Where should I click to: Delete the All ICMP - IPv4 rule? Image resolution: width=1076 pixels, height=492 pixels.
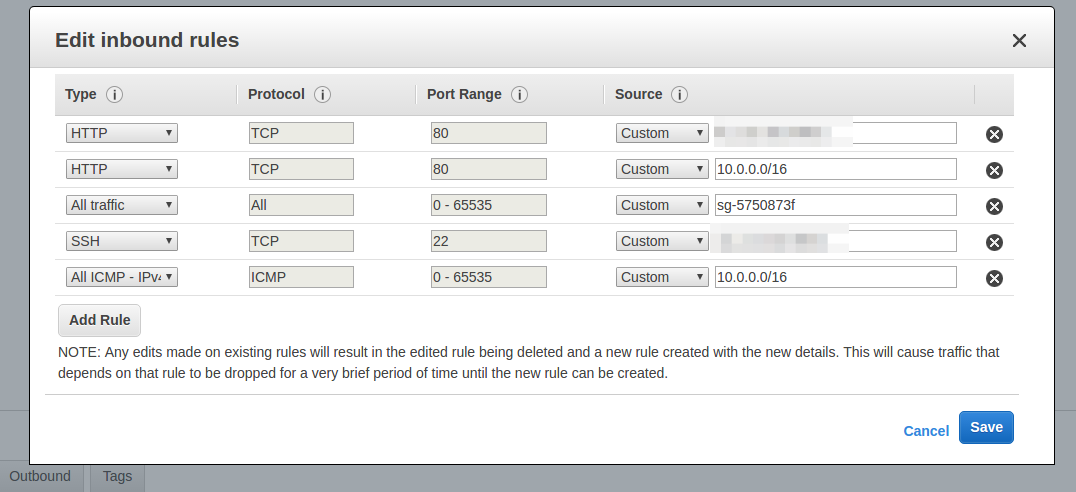click(x=994, y=278)
